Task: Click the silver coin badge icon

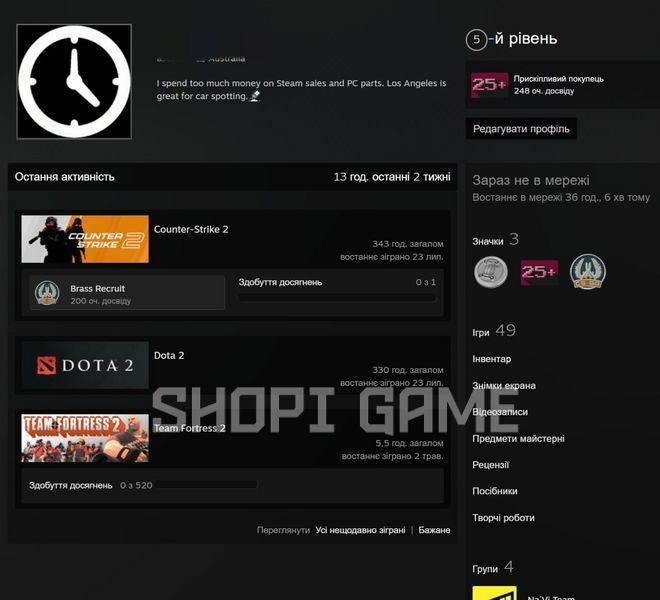Action: click(491, 272)
